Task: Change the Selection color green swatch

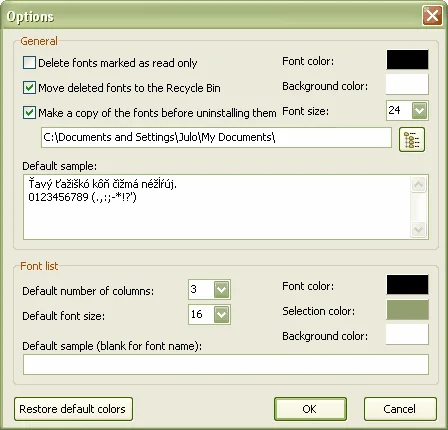Action: pyautogui.click(x=407, y=310)
